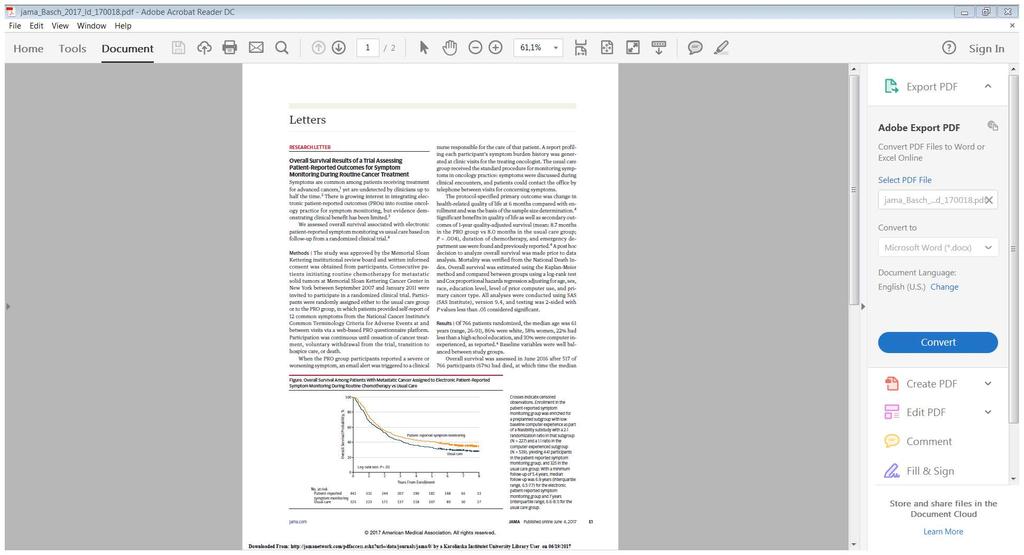
Task: Click the Fill & Sign pen icon
Action: click(891, 470)
